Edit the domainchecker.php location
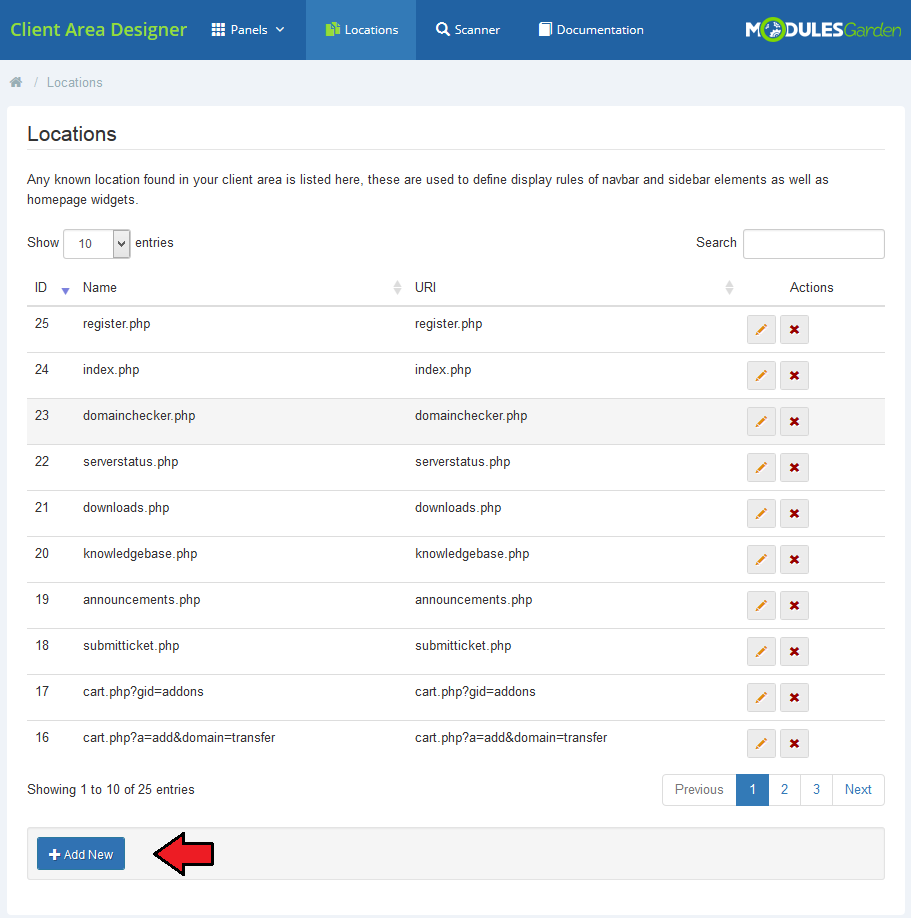This screenshot has width=911, height=918. pos(761,422)
